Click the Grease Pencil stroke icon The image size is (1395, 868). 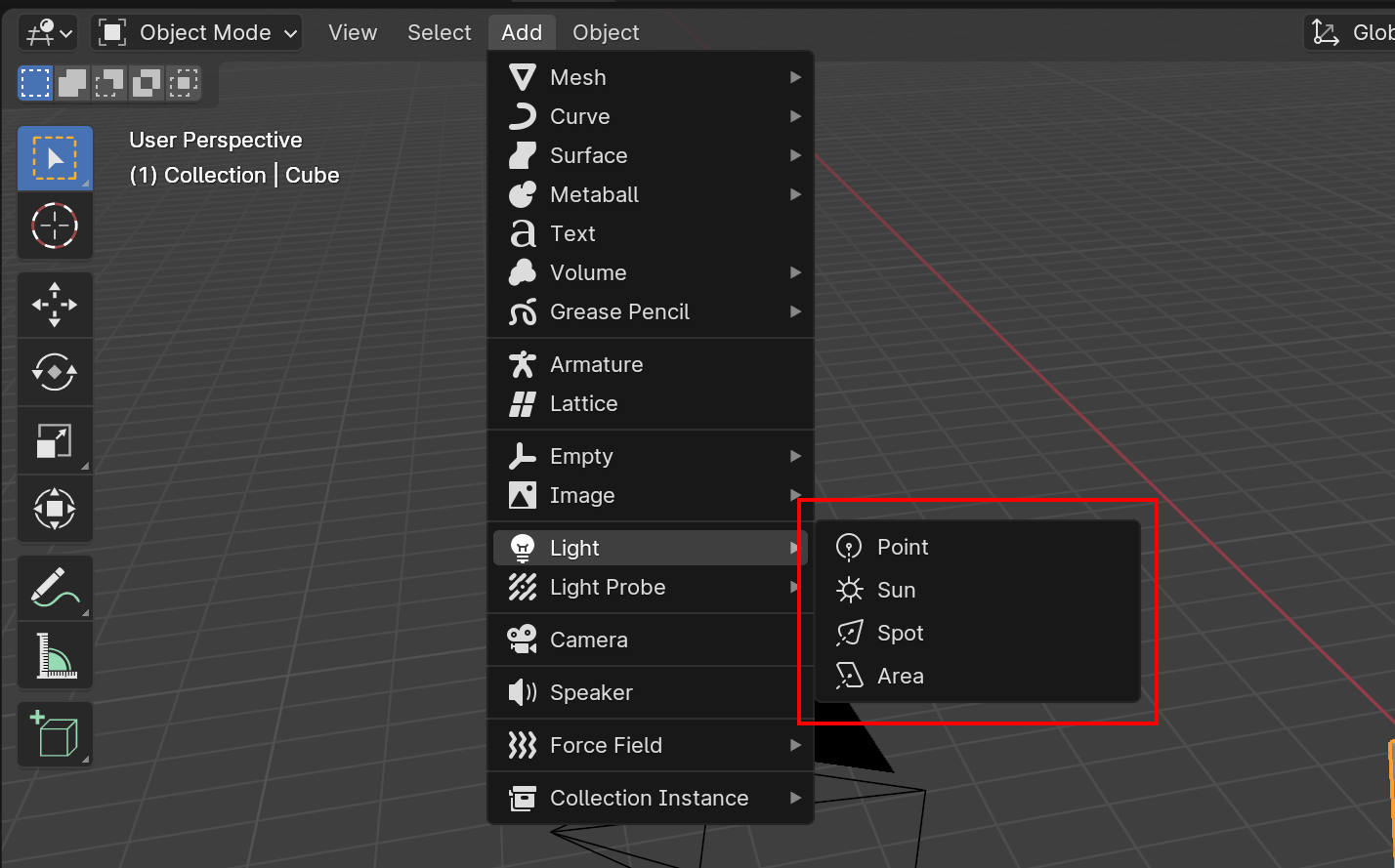523,311
